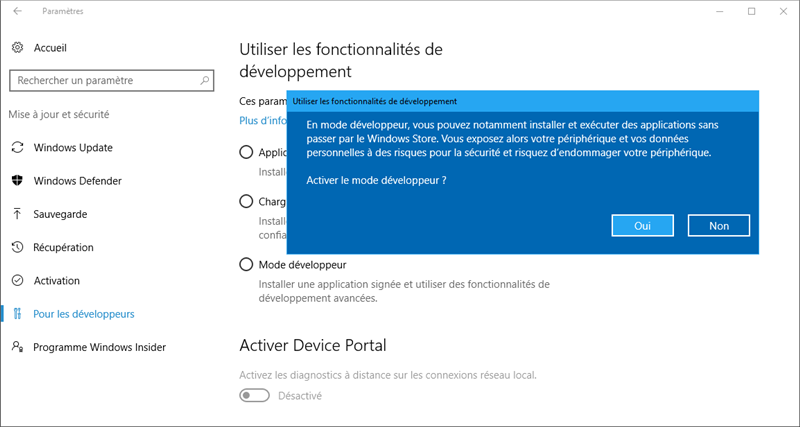
Task: Click the Windows Defender shield icon
Action: point(17,181)
